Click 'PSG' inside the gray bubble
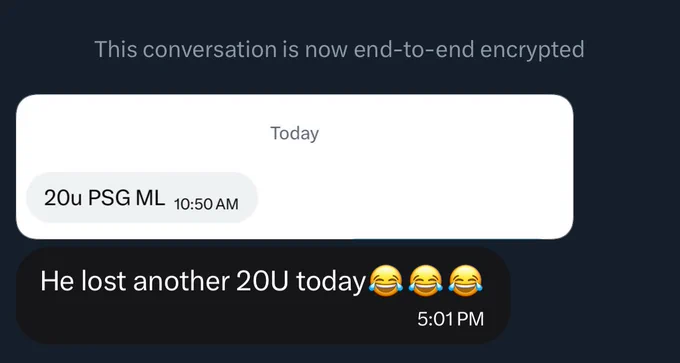 (108, 198)
